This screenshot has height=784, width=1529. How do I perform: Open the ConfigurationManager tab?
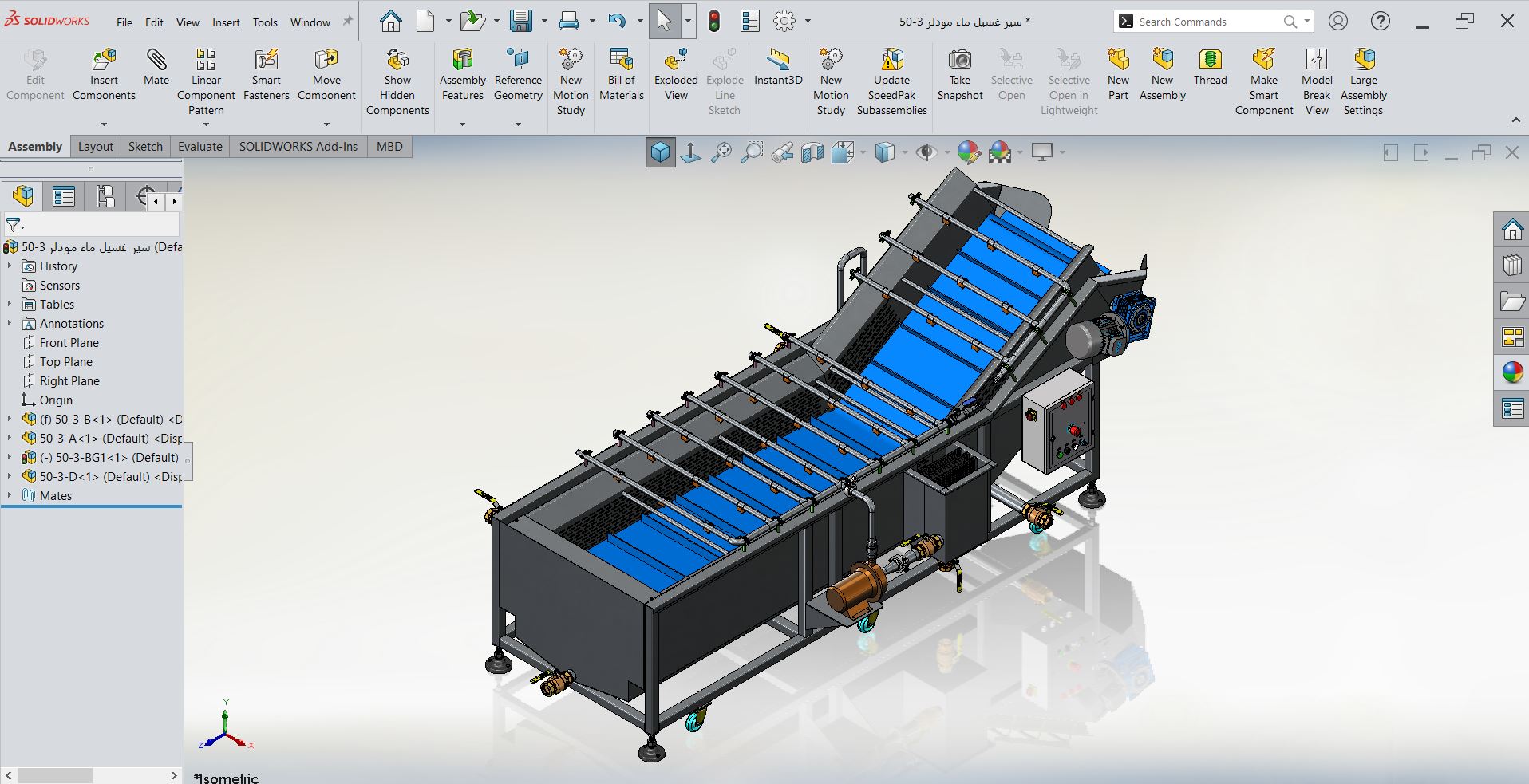pyautogui.click(x=105, y=195)
